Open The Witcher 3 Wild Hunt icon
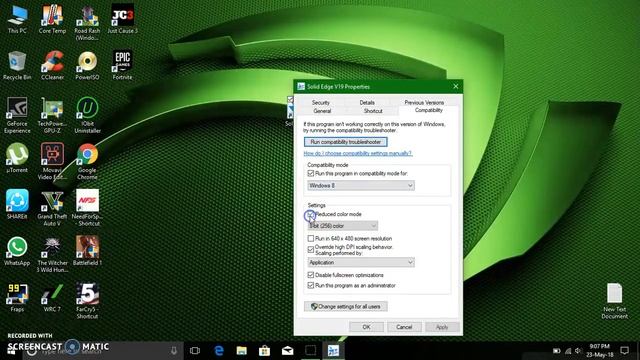The image size is (640, 360). pyautogui.click(x=52, y=255)
